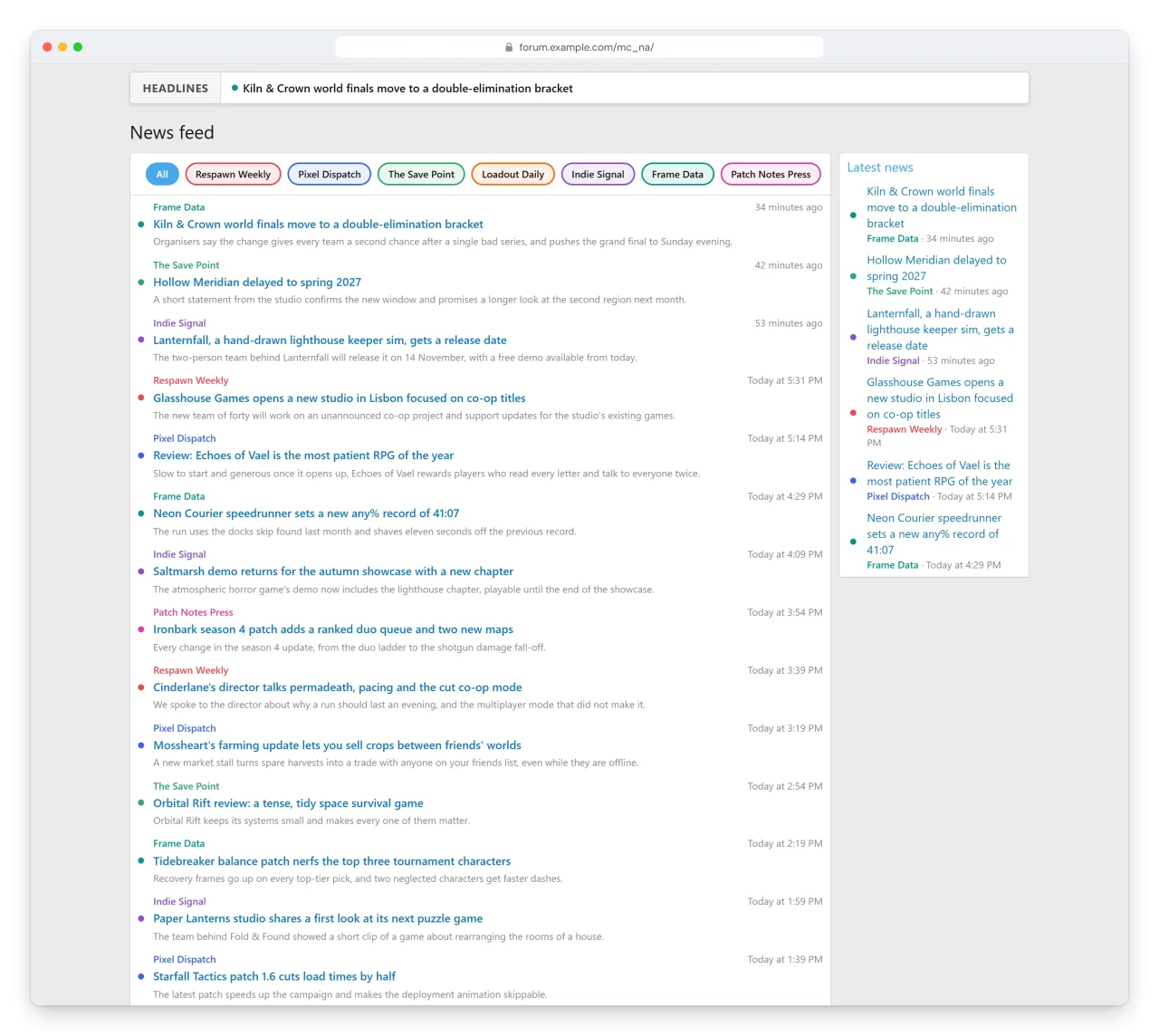Click the Latest news sidebar heading
Image resolution: width=1159 pixels, height=1036 pixels.
(x=879, y=168)
